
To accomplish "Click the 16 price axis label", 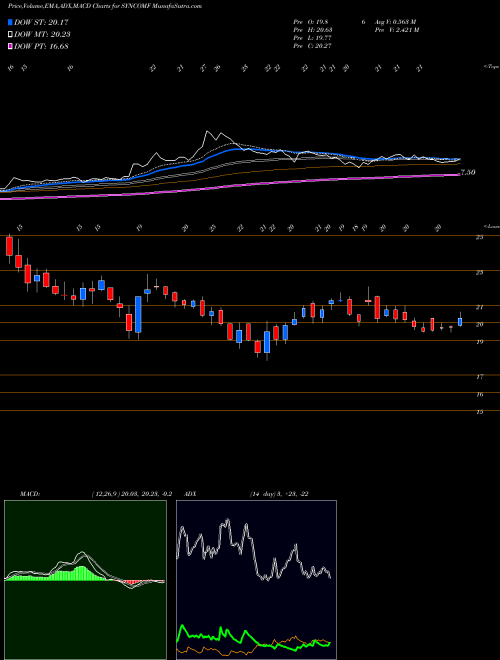I will coord(479,394).
